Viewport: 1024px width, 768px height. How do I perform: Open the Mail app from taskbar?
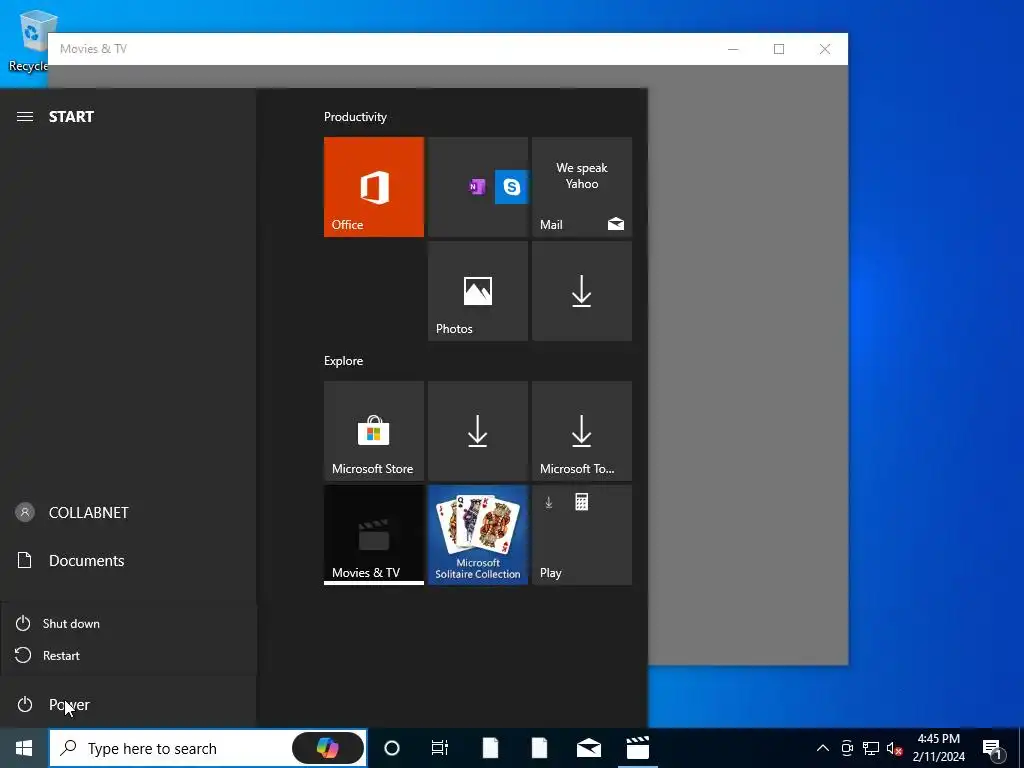pyautogui.click(x=588, y=748)
